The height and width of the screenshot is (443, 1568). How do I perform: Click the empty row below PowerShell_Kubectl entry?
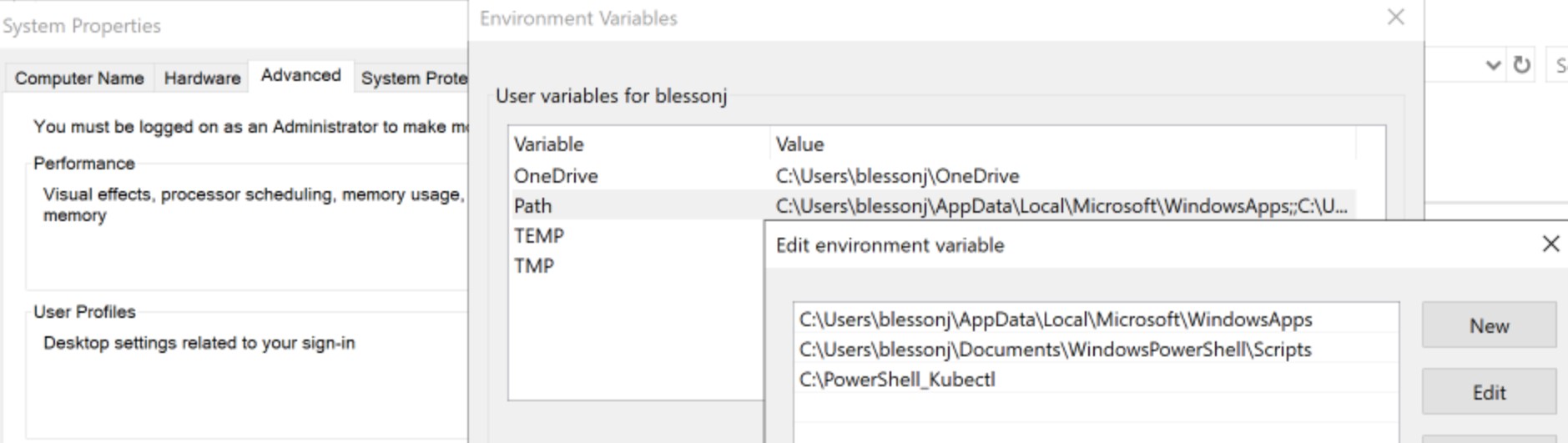point(1095,409)
